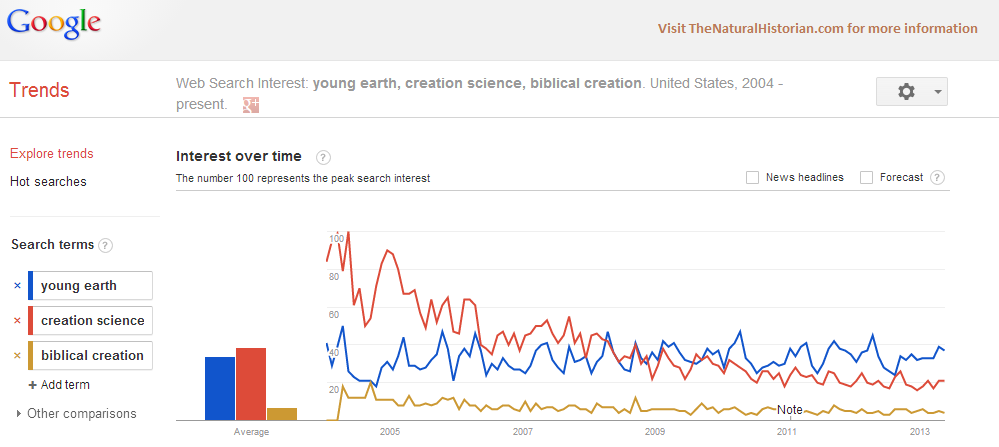Enable the News headlines checkbox

tap(752, 177)
